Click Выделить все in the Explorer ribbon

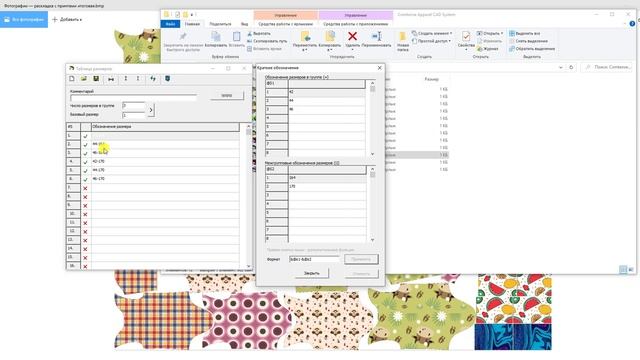tap(525, 33)
